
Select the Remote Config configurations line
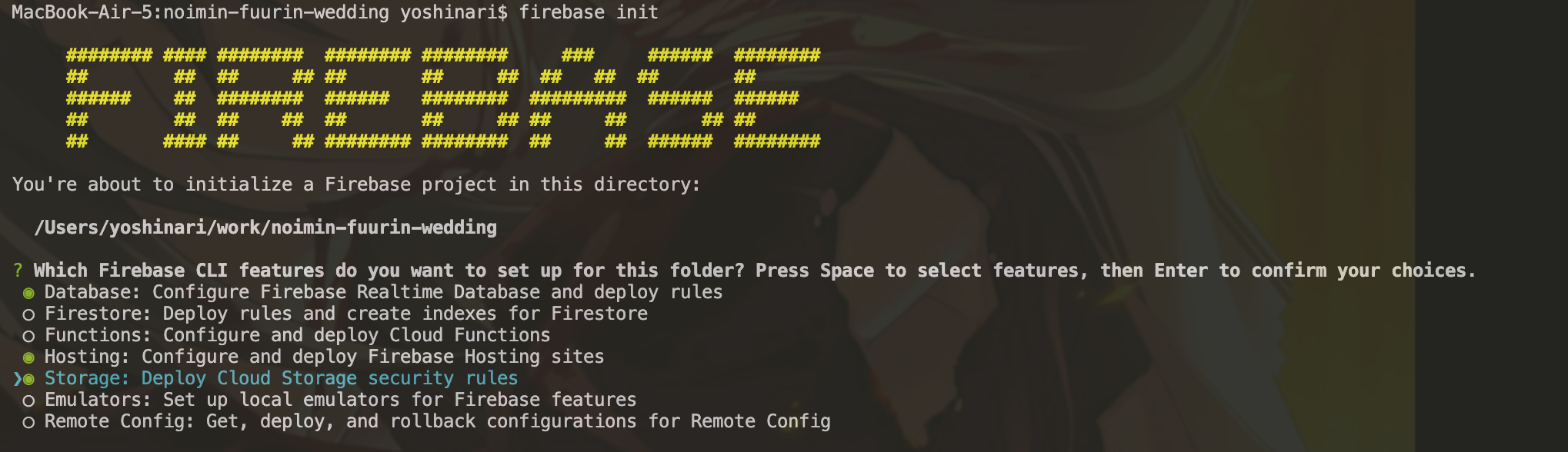437,421
